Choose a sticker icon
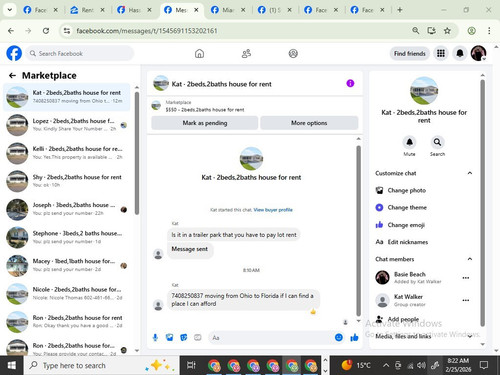Image resolution: width=500 pixels, height=375 pixels. 184,338
